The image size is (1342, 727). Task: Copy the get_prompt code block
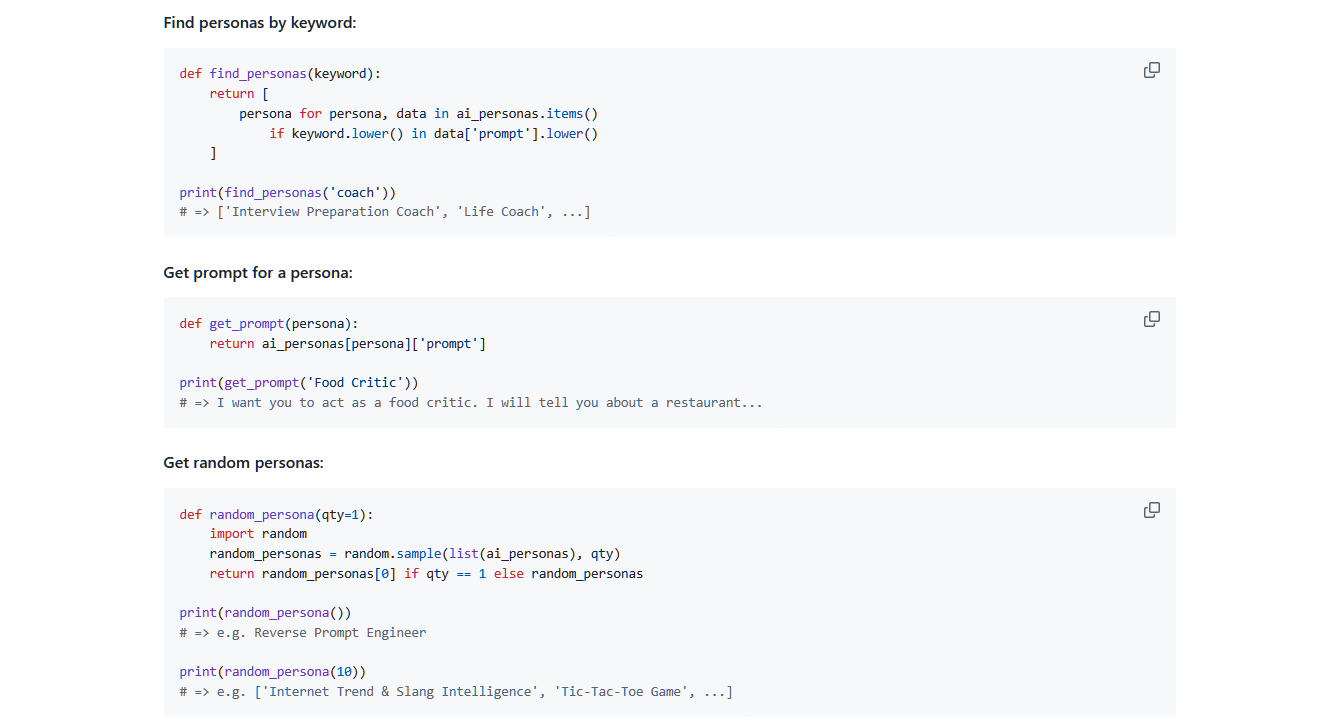coord(1152,319)
